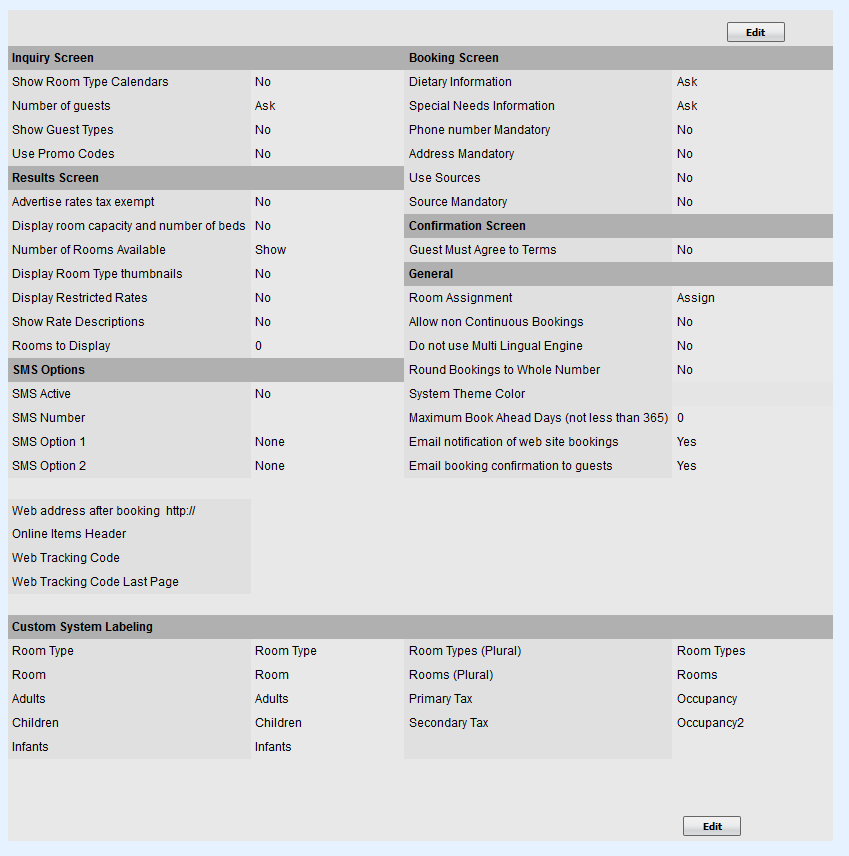Screen dimensions: 849x856
Task: Click the Rooms (Plural) label
Action: [451, 675]
